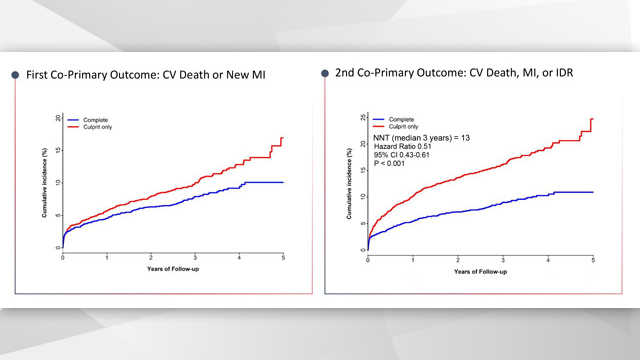Click the red legend line in left chart
This screenshot has width=640, height=360.
[x=73, y=127]
